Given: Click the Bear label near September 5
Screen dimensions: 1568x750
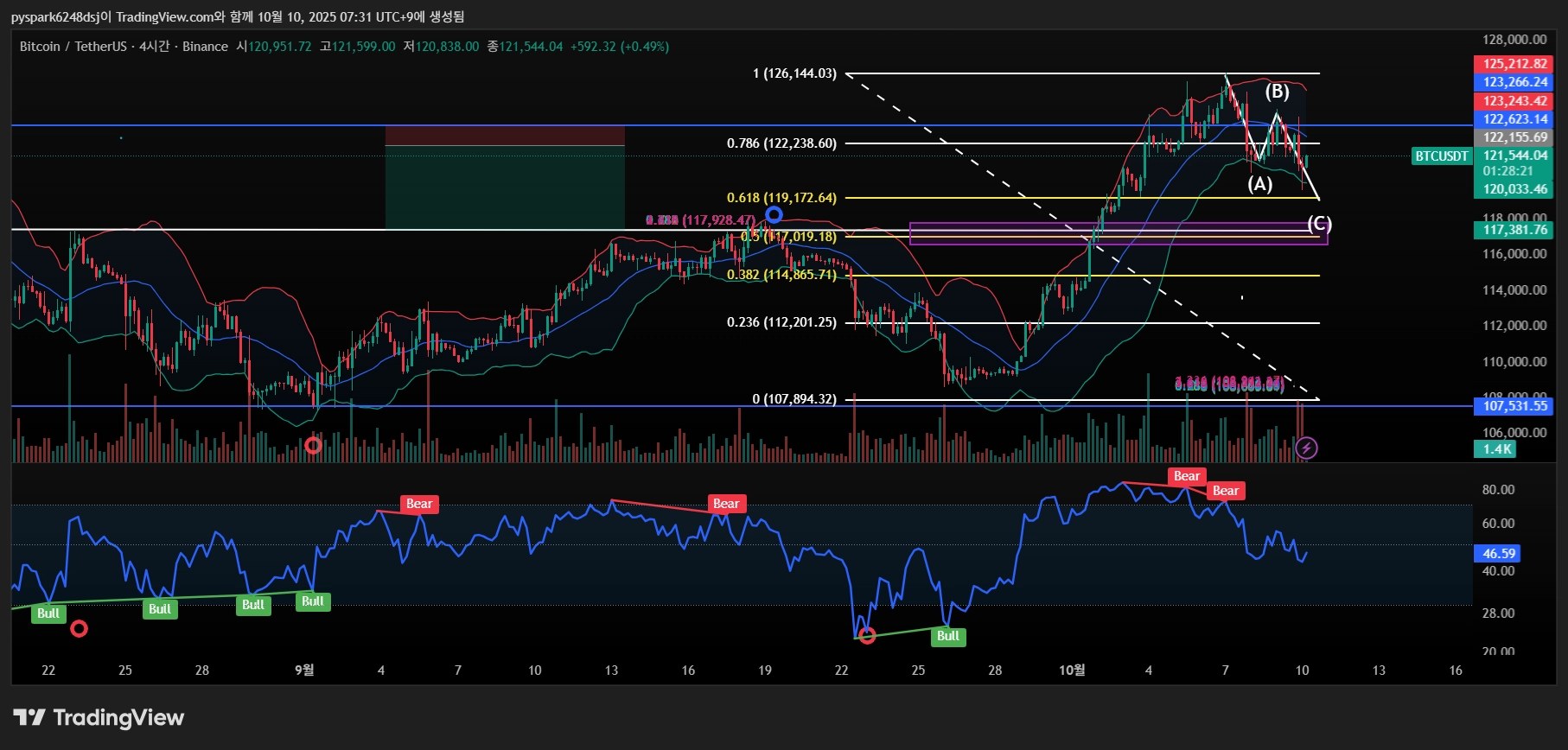Looking at the screenshot, I should coord(419,505).
